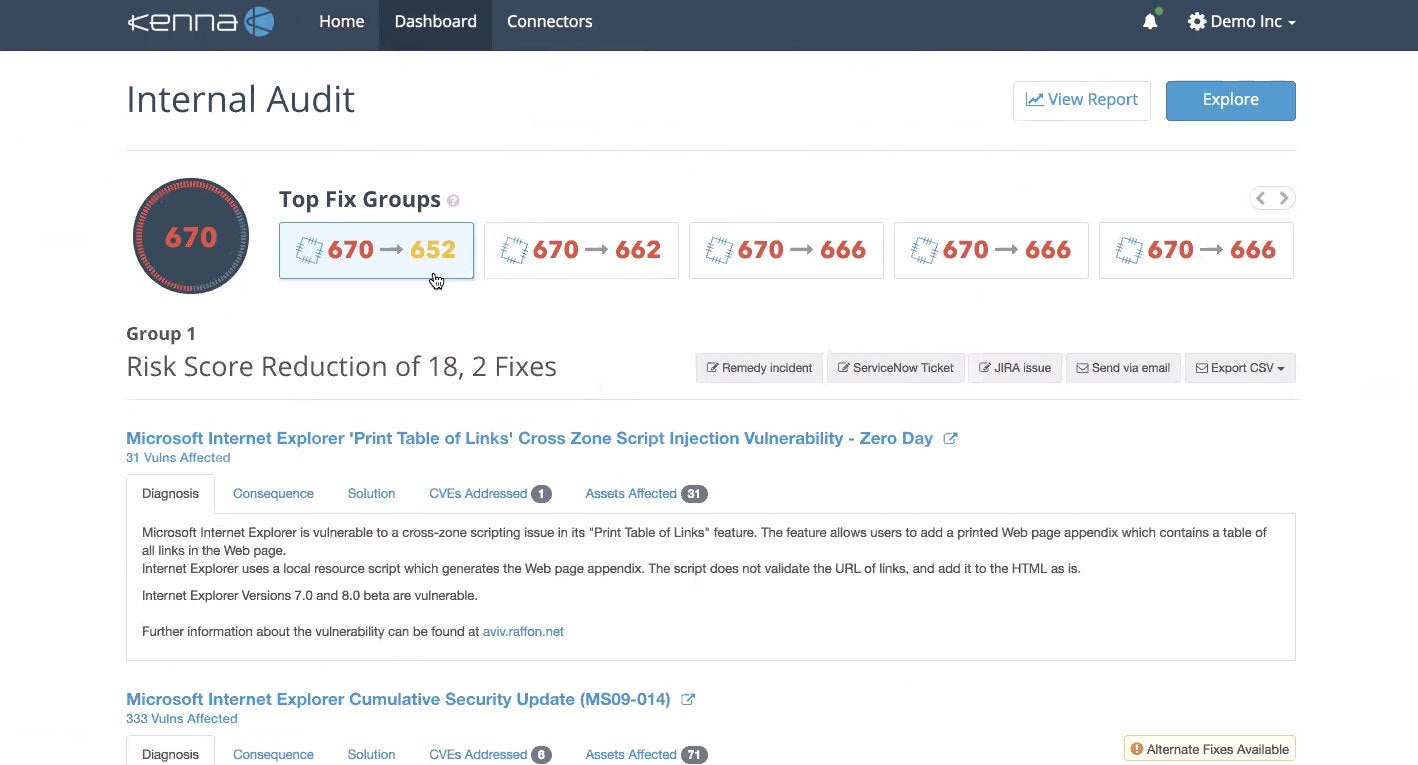Click the settings gear icon

[x=1196, y=21]
